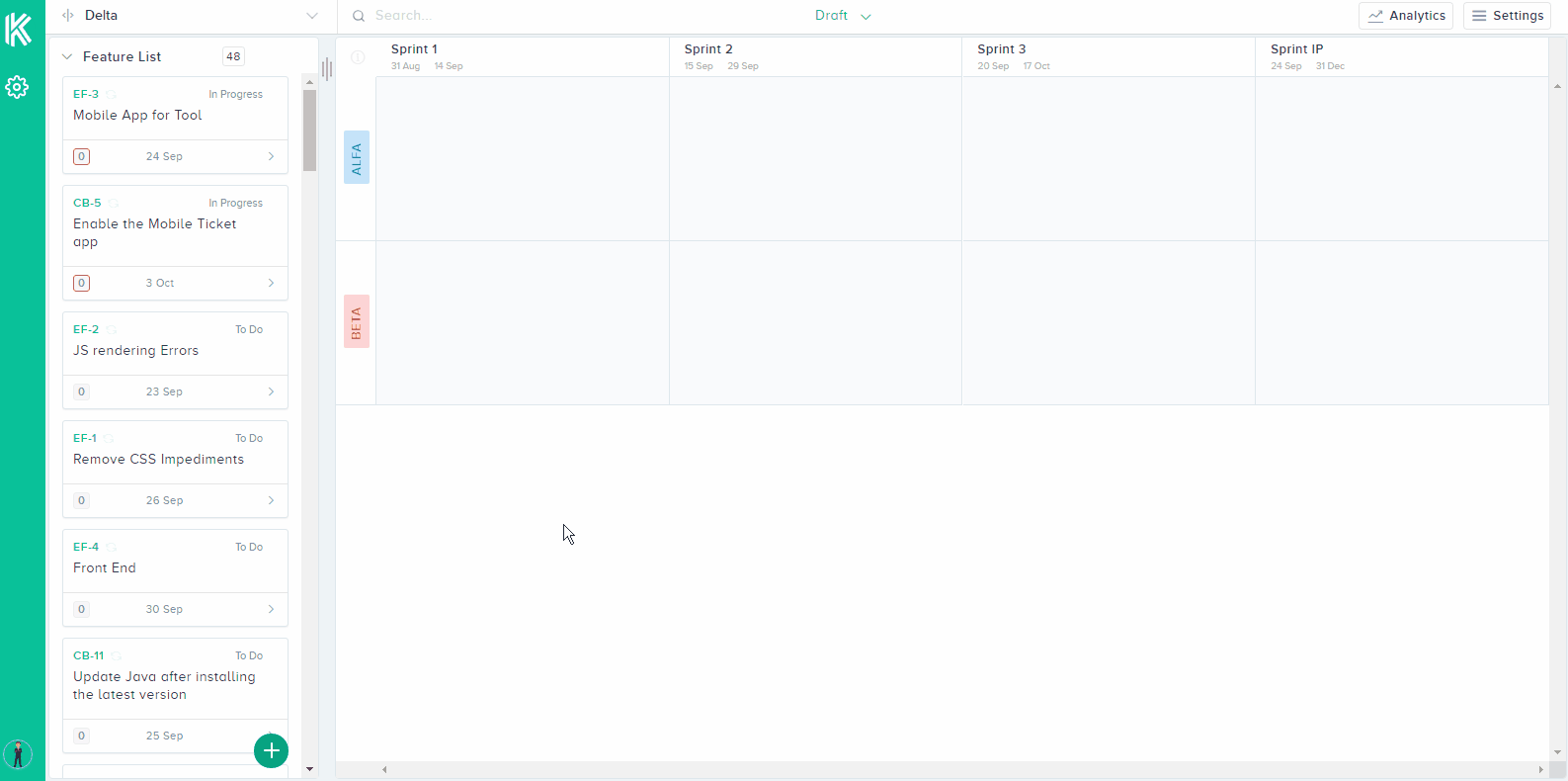This screenshot has height=781, width=1568.
Task: Click the feature list vertical scrollbar thumb
Action: tap(309, 130)
